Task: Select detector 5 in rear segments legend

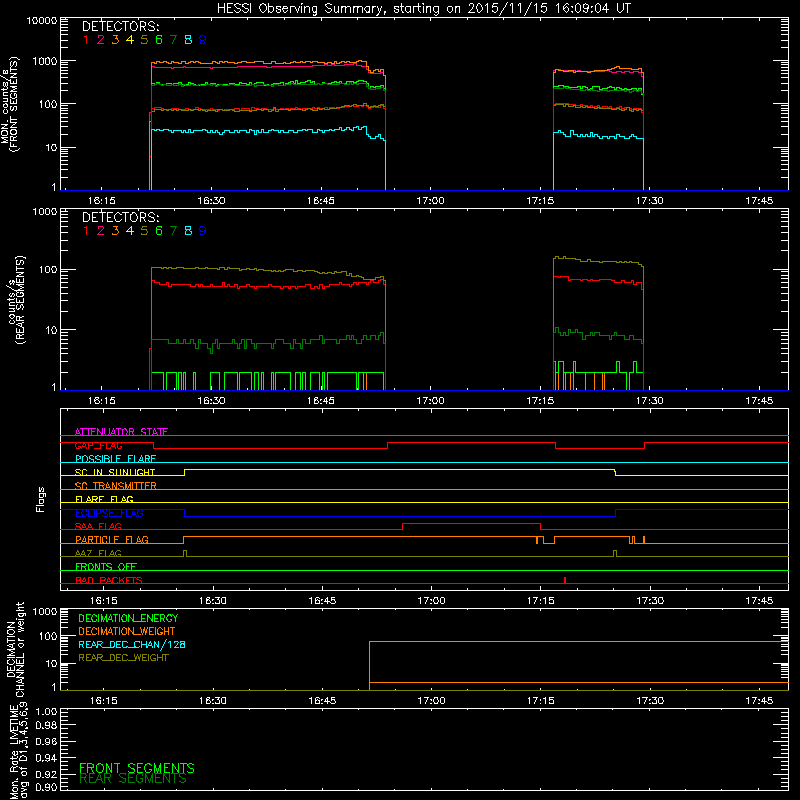Action: coord(144,231)
